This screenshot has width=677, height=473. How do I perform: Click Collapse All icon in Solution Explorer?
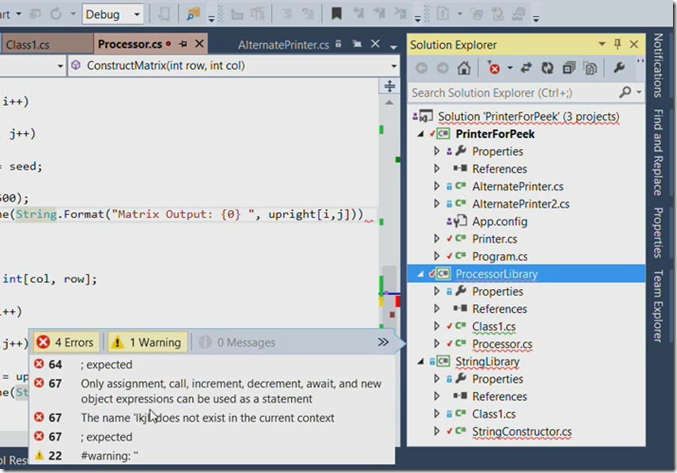click(x=569, y=68)
